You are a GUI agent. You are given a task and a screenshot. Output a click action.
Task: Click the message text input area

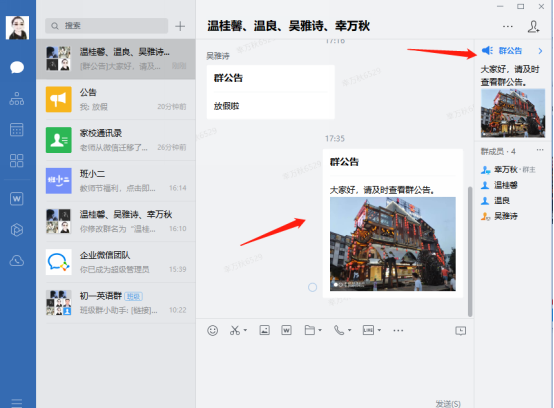point(335,369)
